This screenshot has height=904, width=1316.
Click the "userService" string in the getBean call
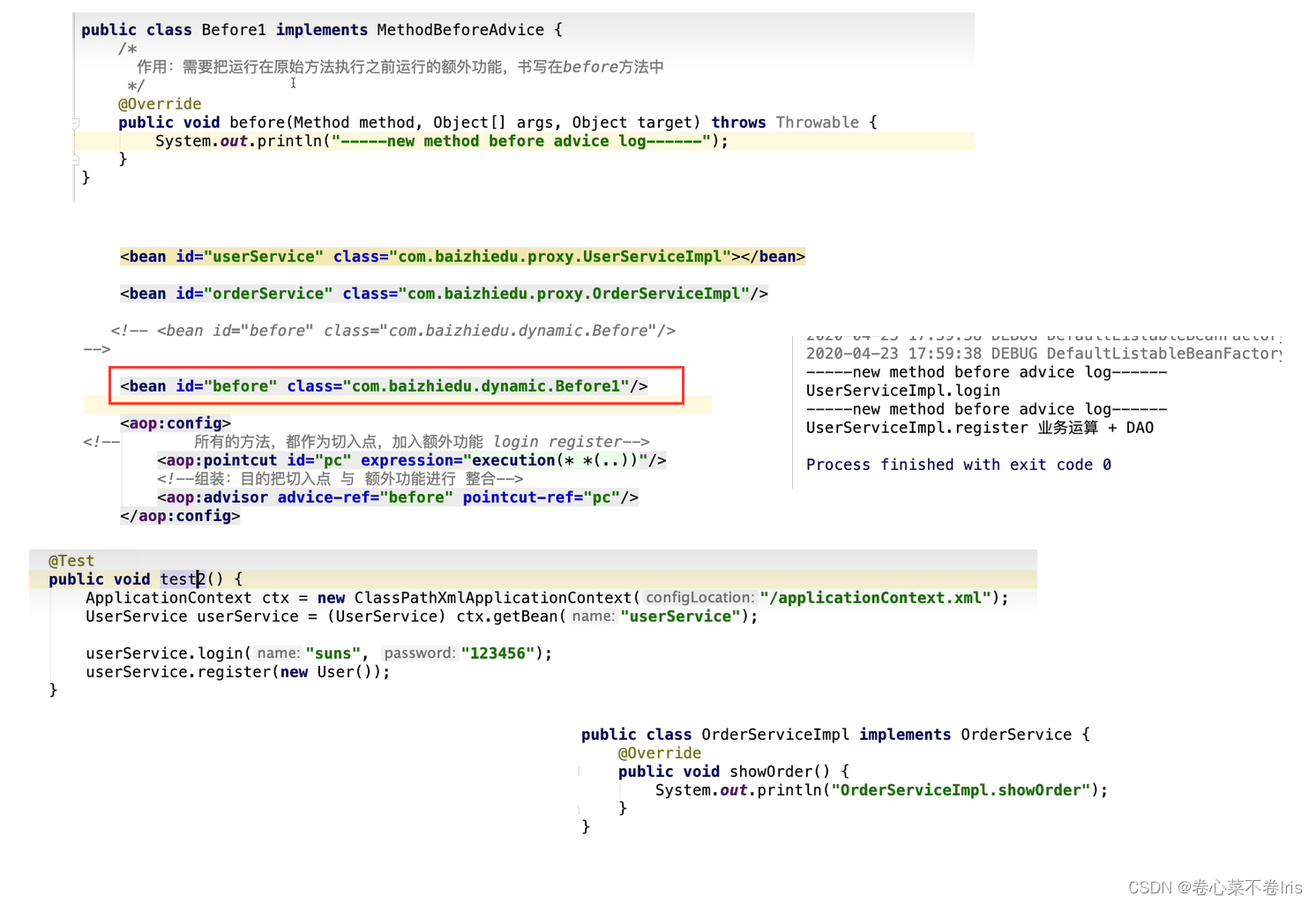point(680,616)
